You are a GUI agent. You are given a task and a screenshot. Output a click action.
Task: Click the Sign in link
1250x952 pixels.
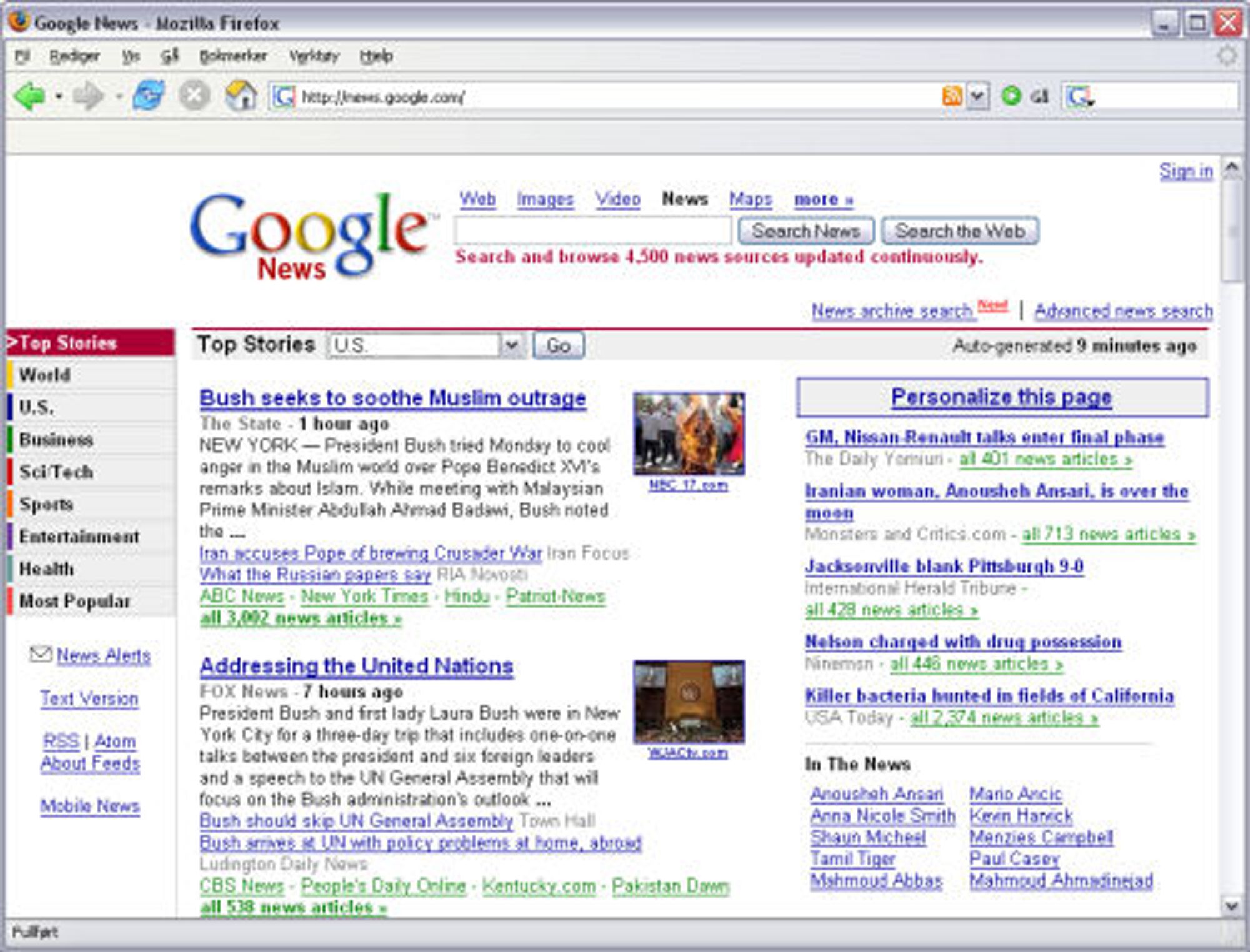[x=1186, y=171]
